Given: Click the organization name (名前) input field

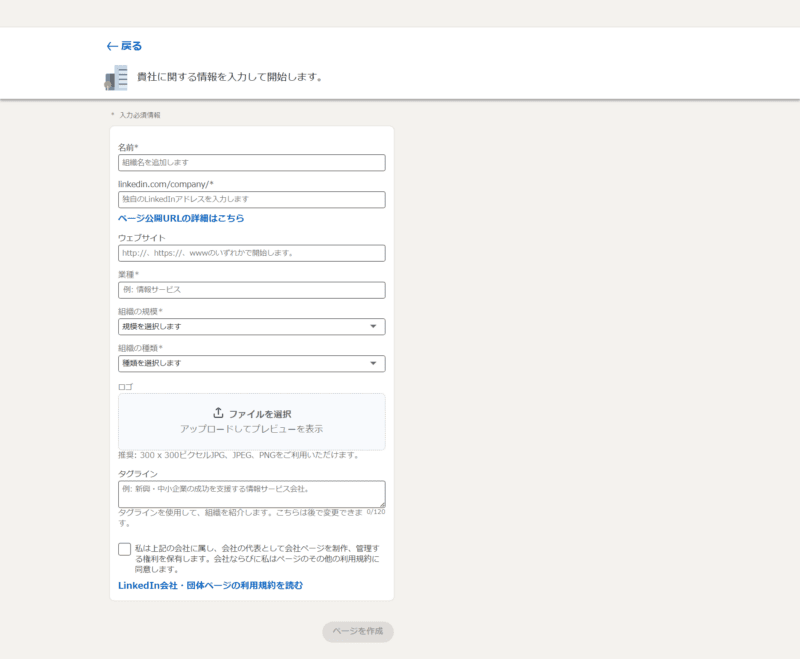Looking at the screenshot, I should 252,163.
